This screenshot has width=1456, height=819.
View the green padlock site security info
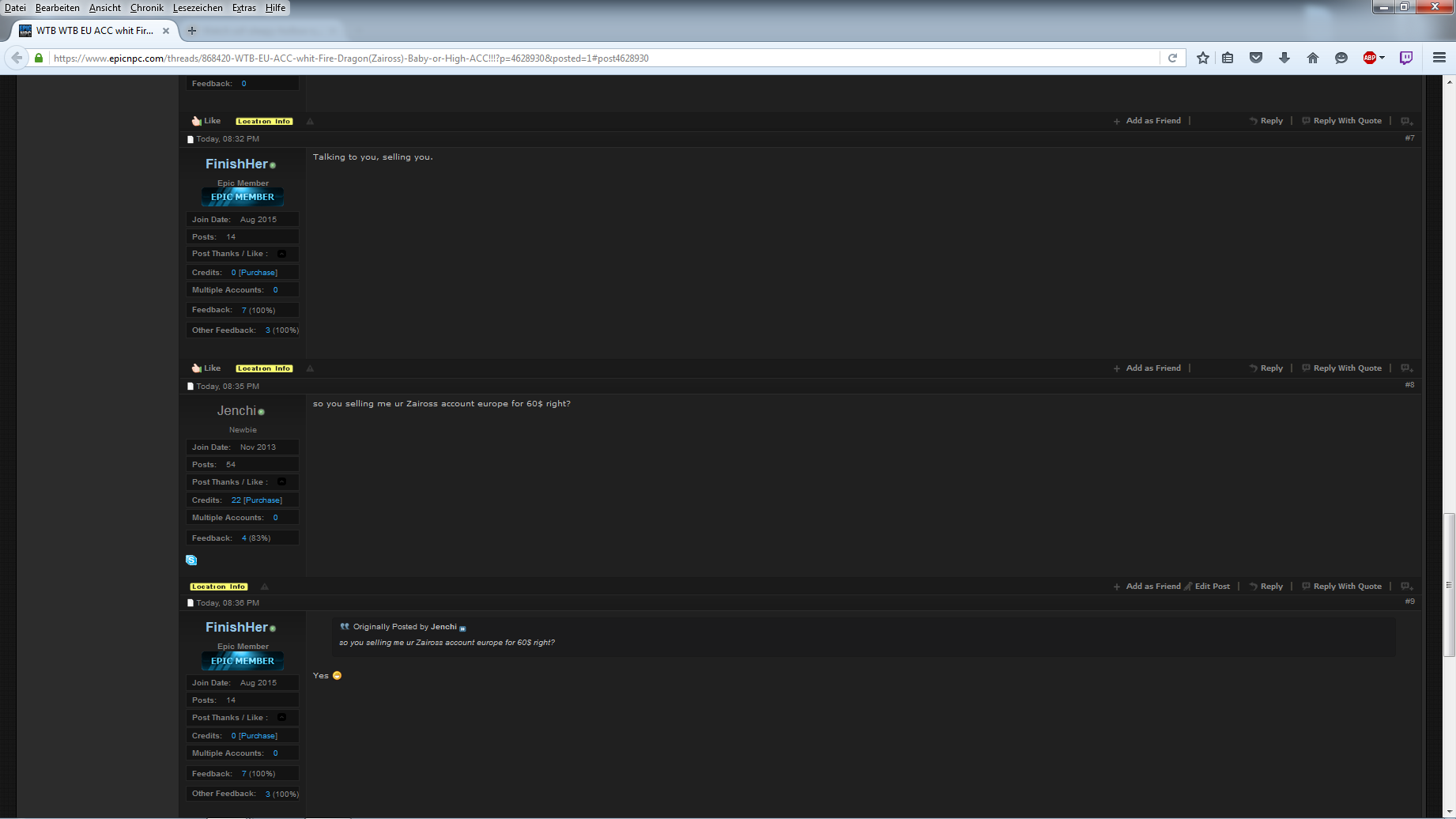click(39, 58)
